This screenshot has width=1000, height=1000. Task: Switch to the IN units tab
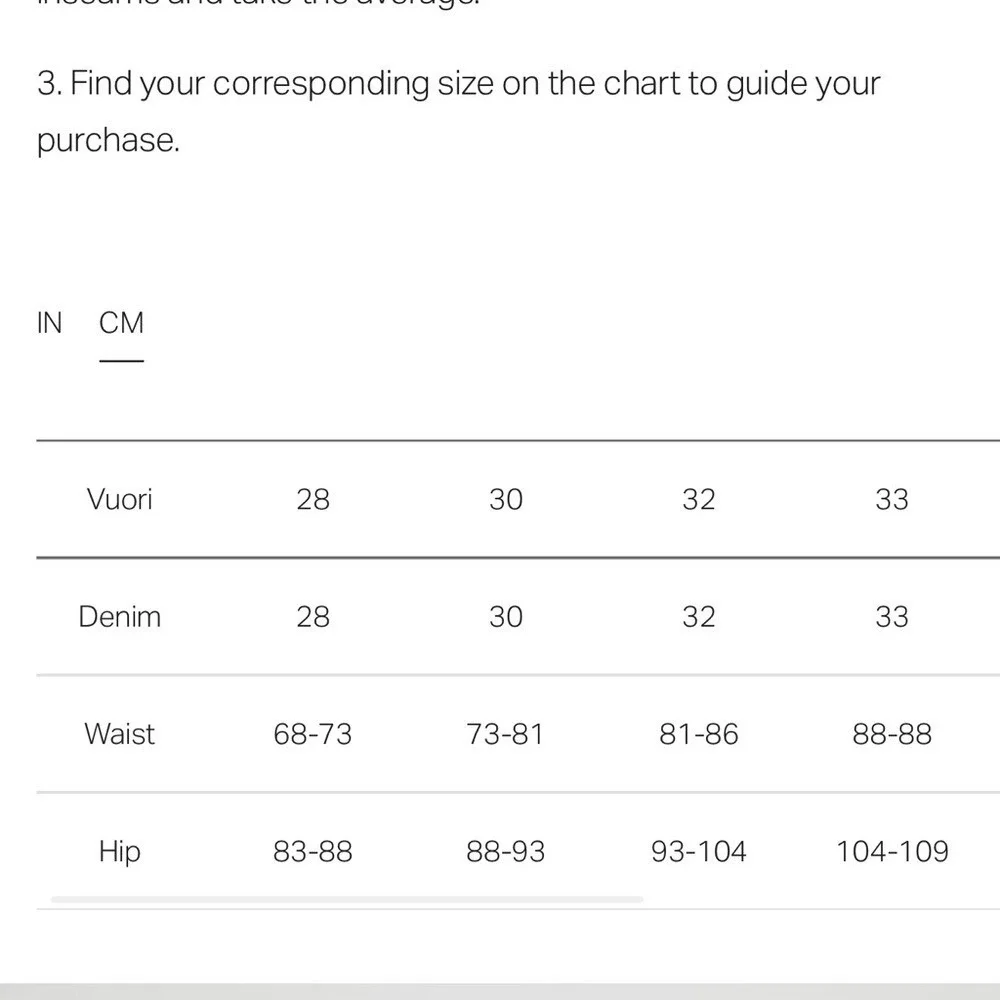[x=49, y=323]
